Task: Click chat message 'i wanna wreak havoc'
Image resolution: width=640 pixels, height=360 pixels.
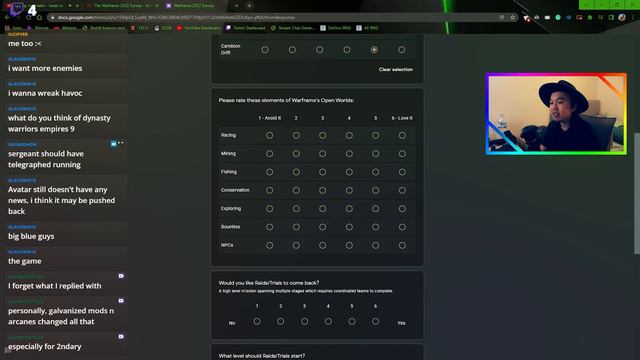Action: click(x=45, y=93)
